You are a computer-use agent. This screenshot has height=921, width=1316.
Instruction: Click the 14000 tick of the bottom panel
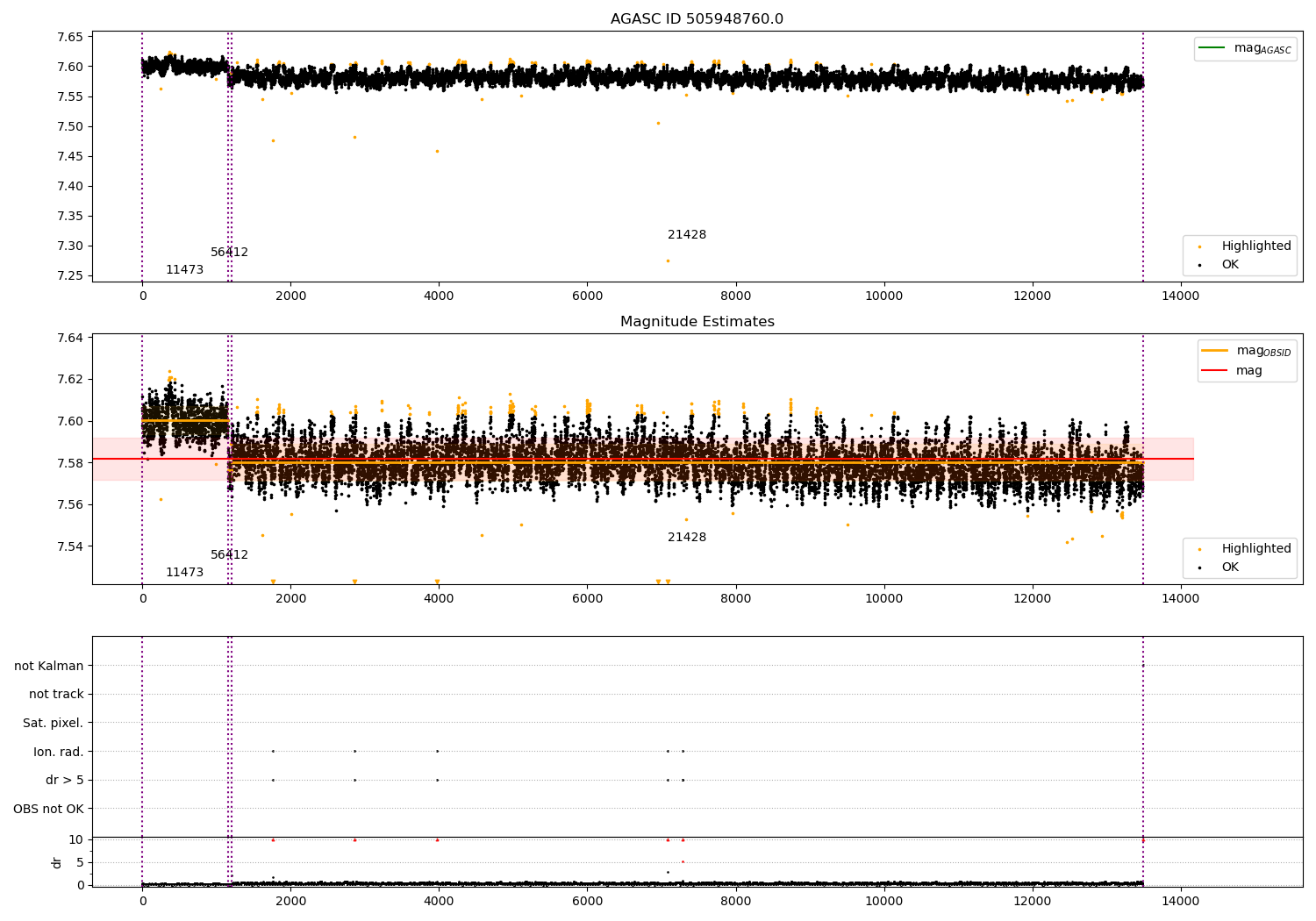(x=1180, y=901)
